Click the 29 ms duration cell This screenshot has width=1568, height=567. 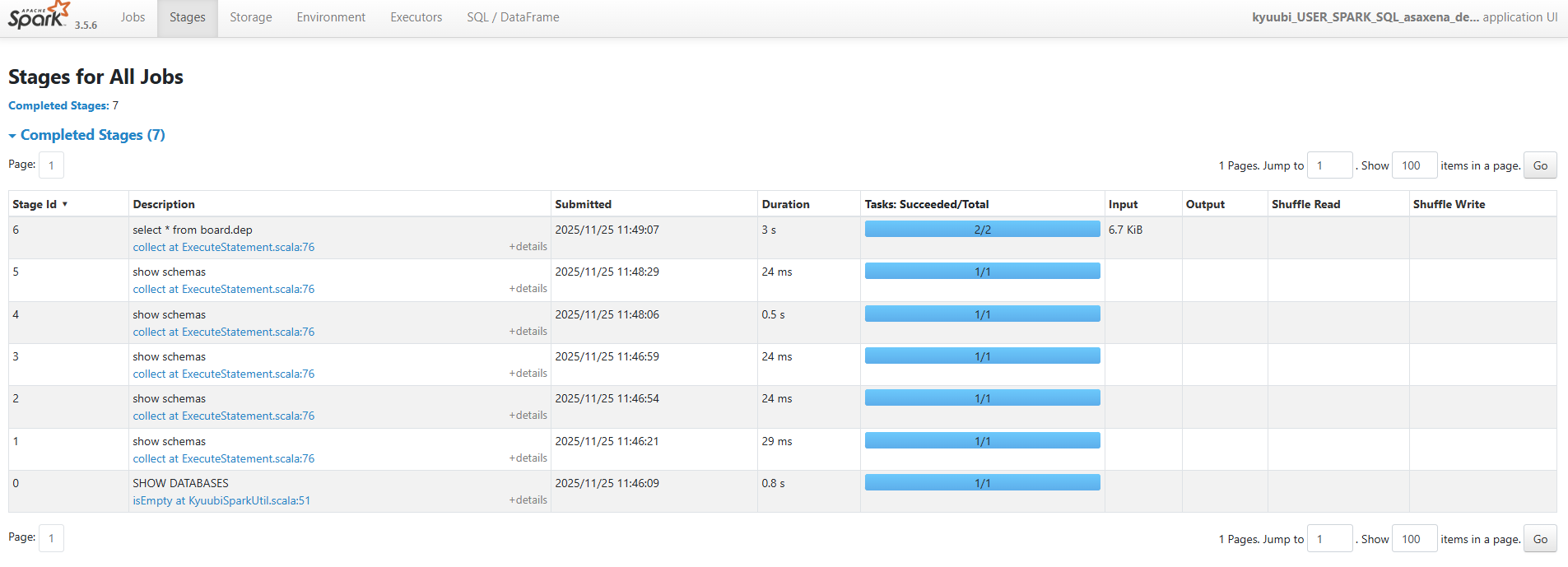776,441
